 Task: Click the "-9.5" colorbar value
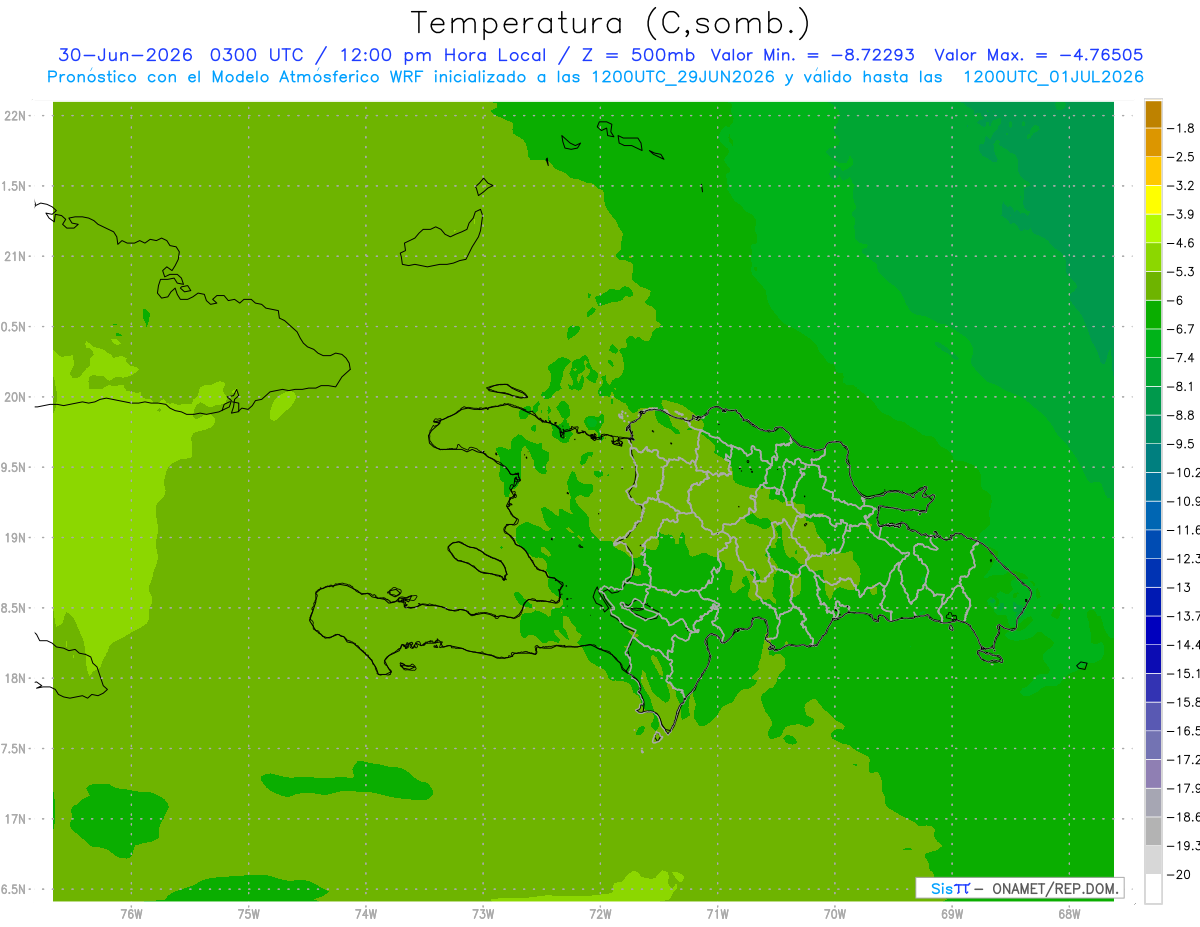1181,444
